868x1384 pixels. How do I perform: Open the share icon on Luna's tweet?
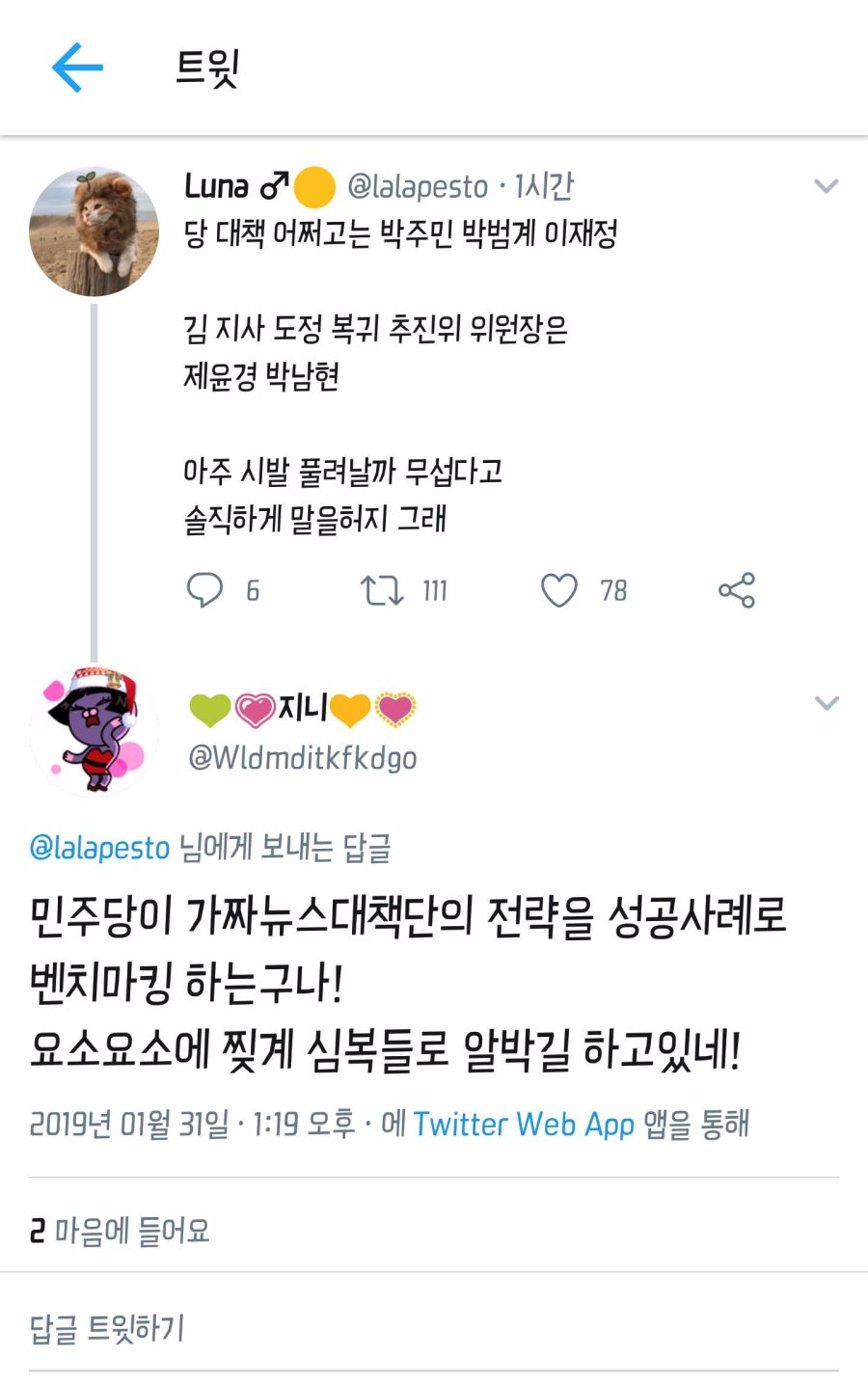738,590
